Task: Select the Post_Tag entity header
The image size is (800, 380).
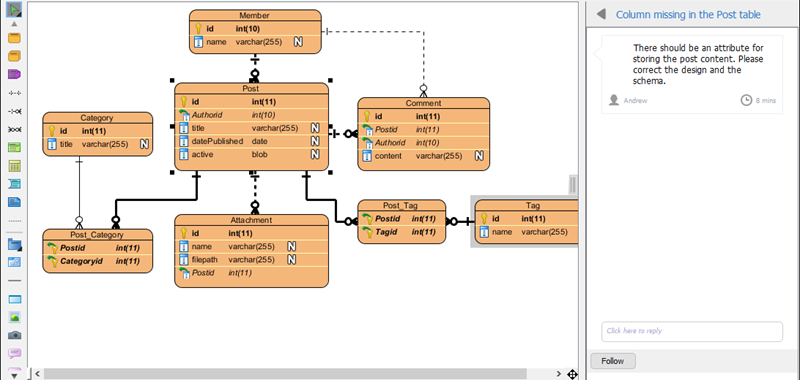Action: tap(402, 206)
